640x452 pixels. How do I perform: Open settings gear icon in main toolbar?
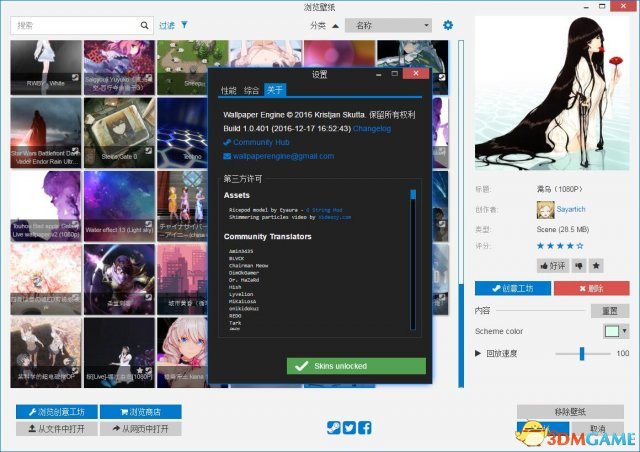click(x=448, y=25)
